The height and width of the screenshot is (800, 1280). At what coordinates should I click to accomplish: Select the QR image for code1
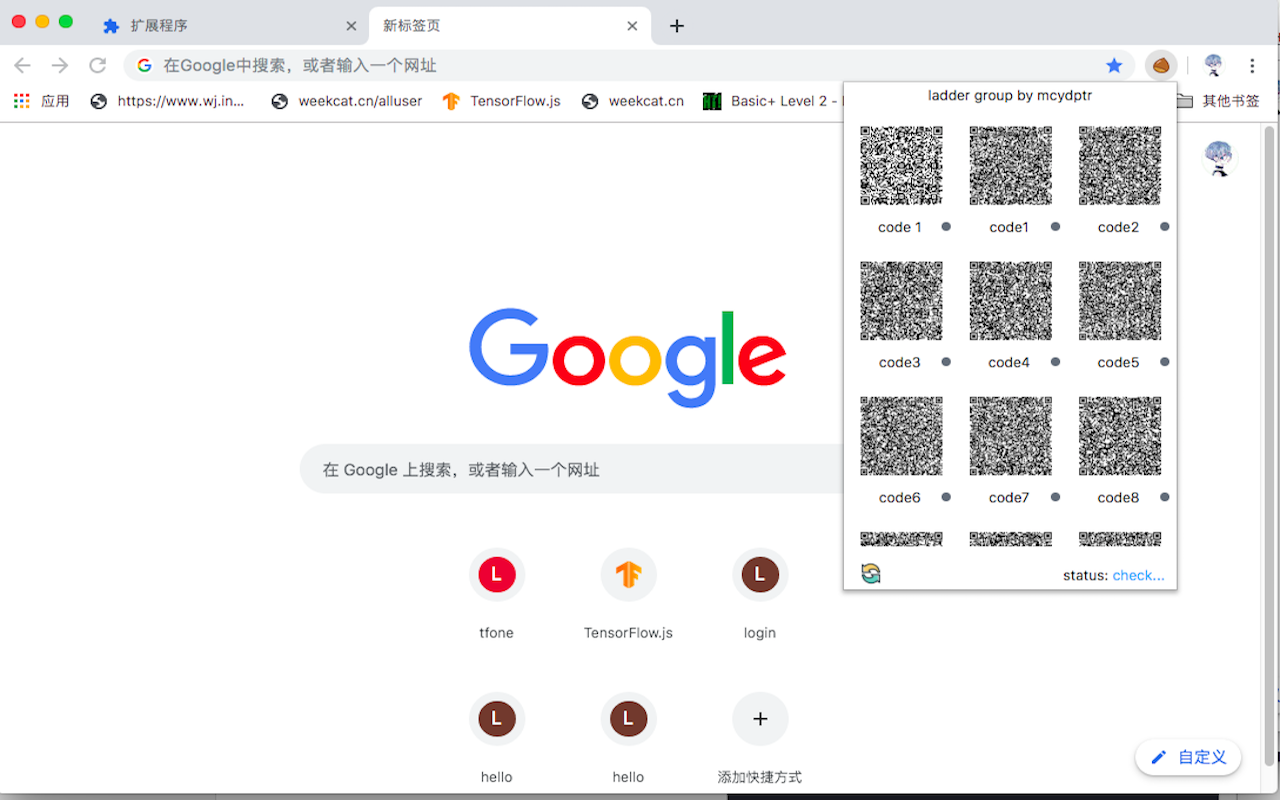(x=1010, y=165)
